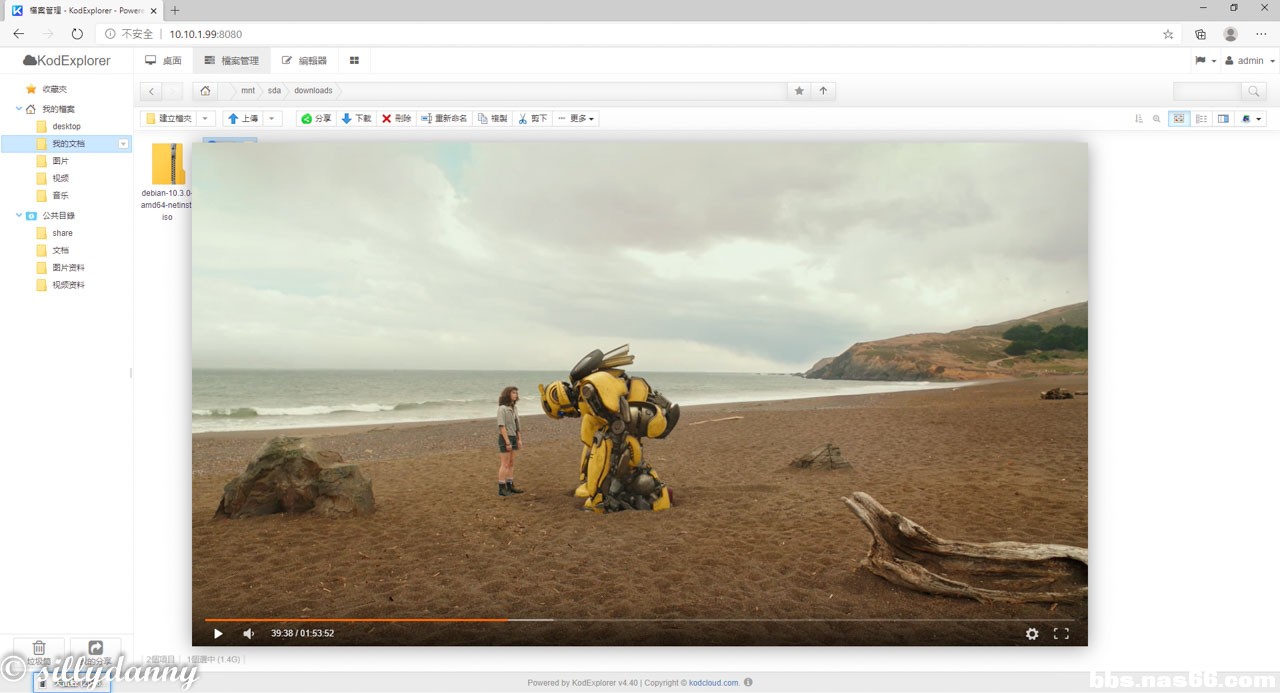1280x693 pixels.
Task: Focus the file search input field
Action: click(x=1207, y=91)
